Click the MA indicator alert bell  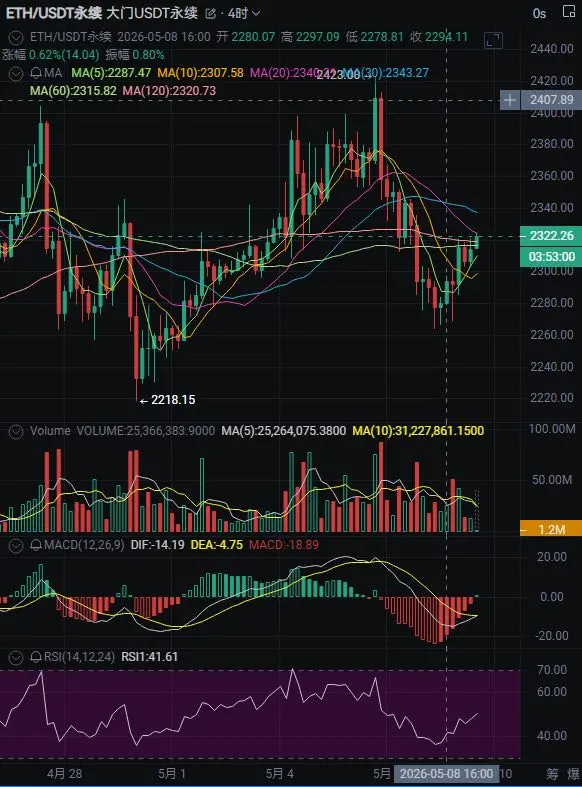(36, 73)
